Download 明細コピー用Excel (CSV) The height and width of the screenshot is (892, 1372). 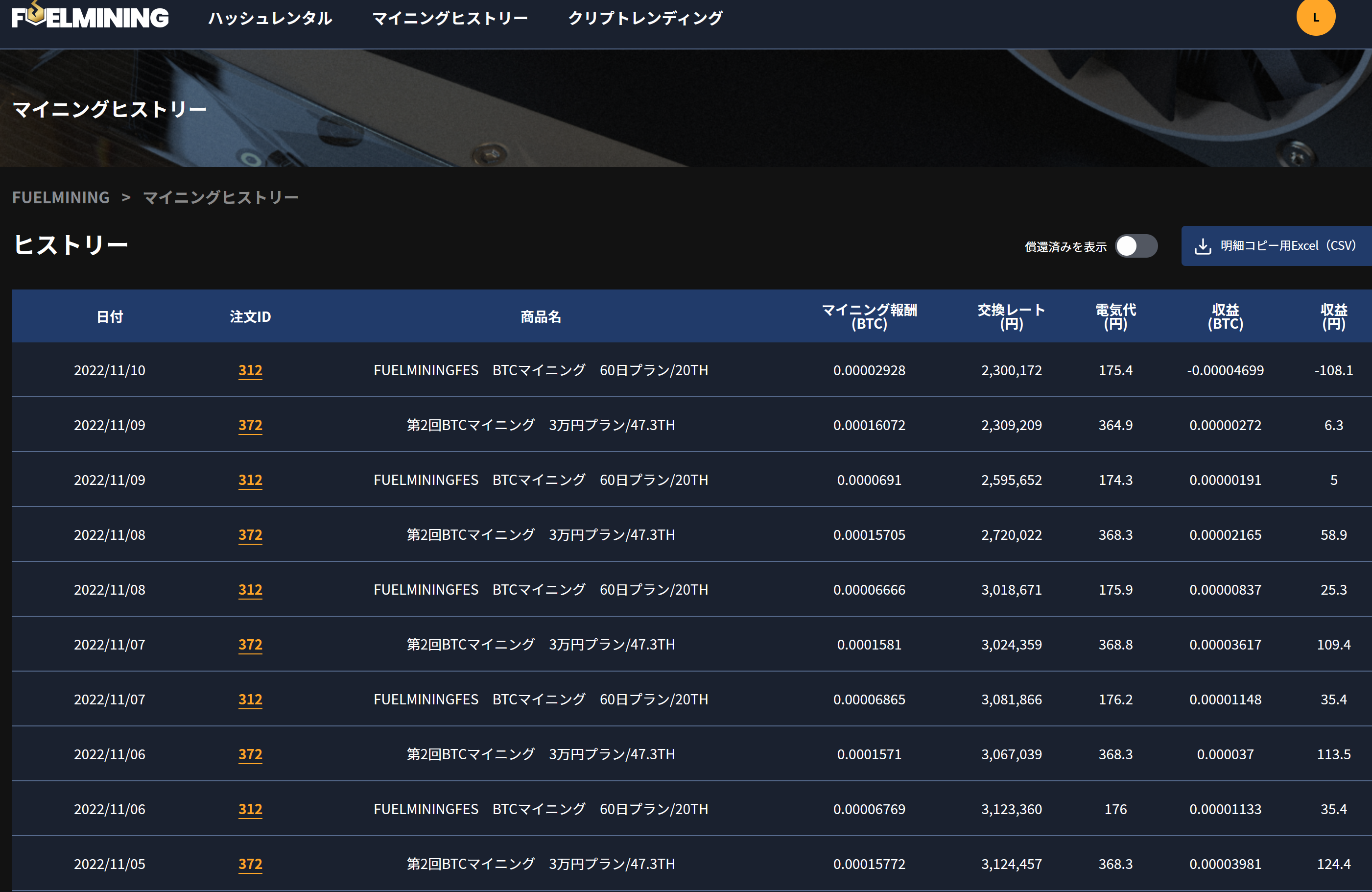click(x=1287, y=246)
